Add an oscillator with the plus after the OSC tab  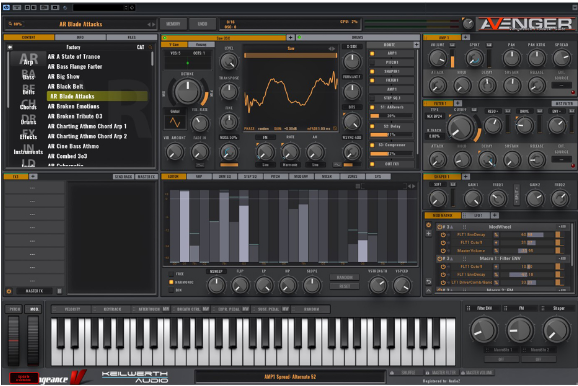[290, 37]
